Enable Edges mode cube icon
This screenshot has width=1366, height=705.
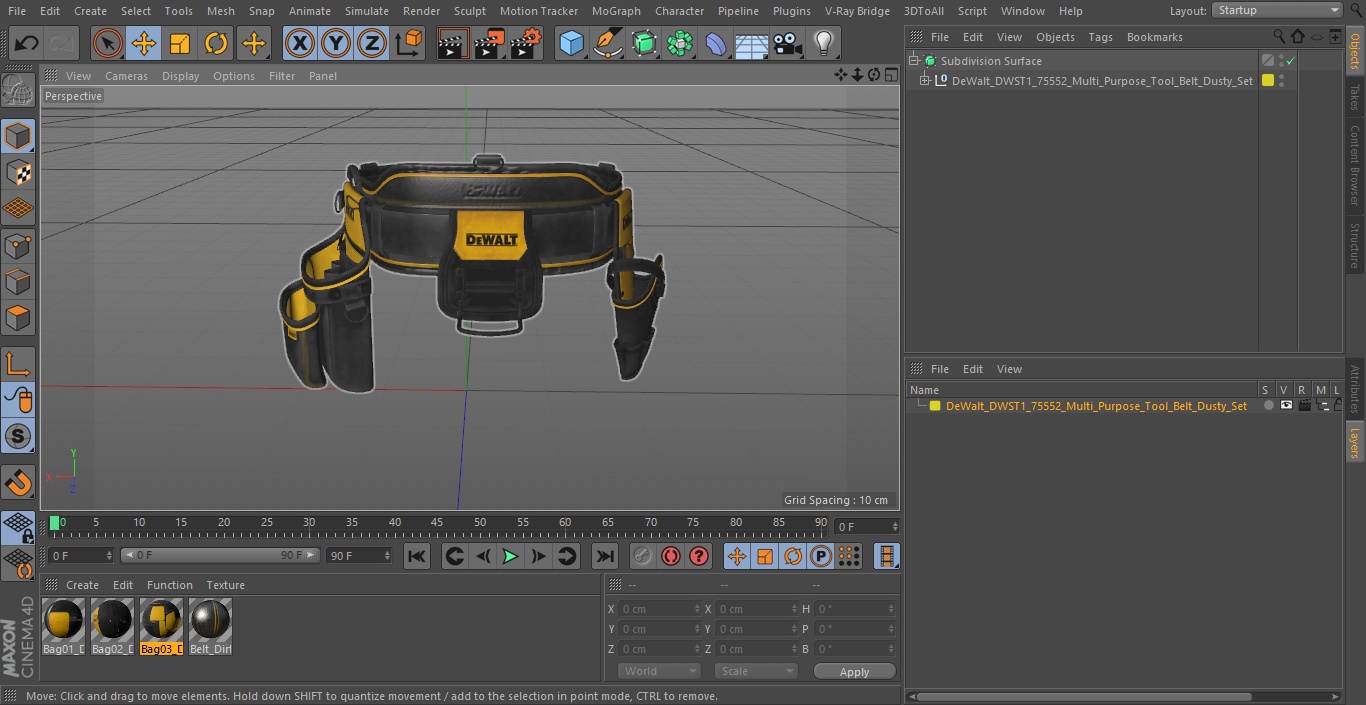tap(18, 282)
